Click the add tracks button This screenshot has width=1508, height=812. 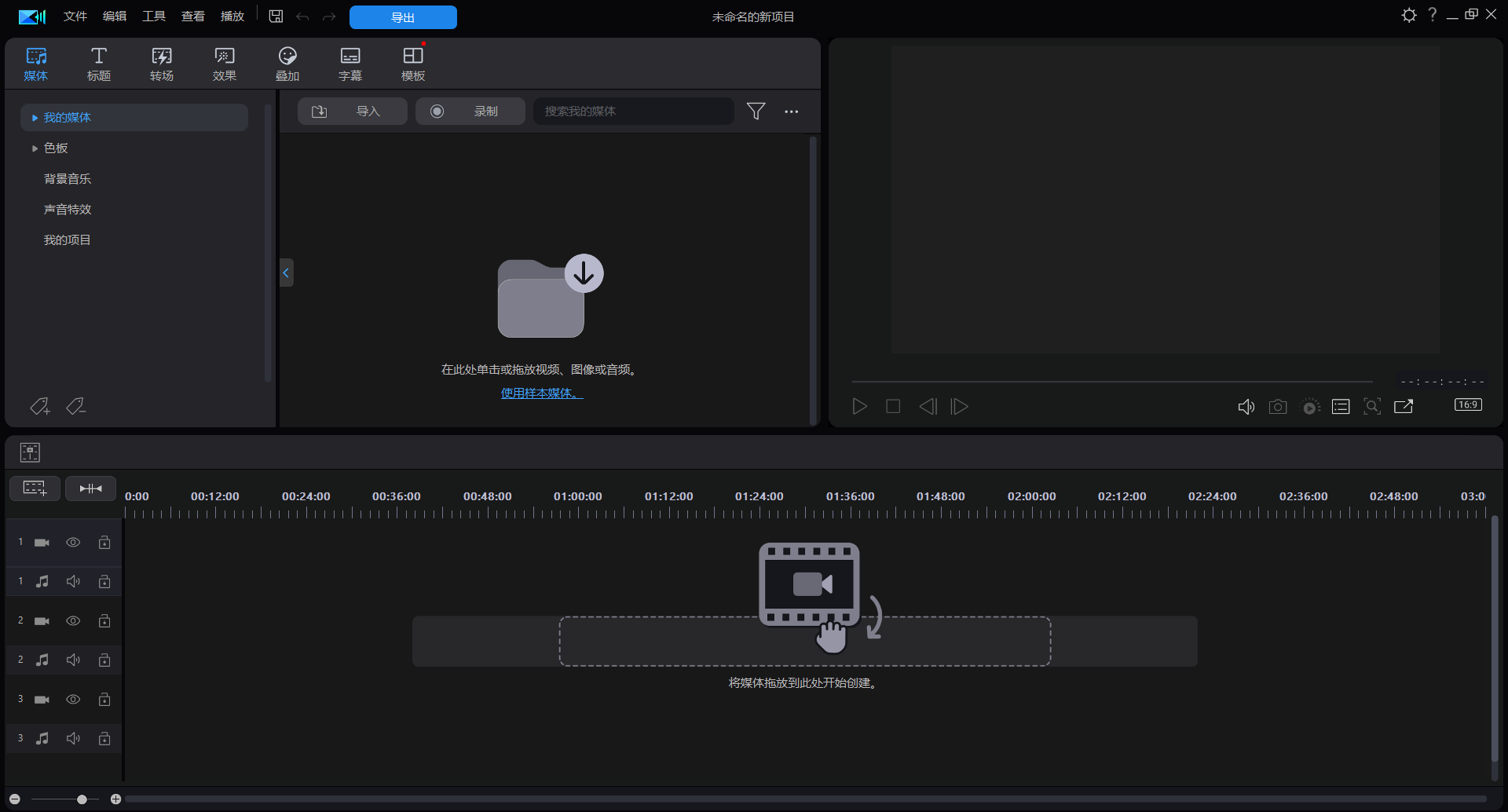click(35, 488)
